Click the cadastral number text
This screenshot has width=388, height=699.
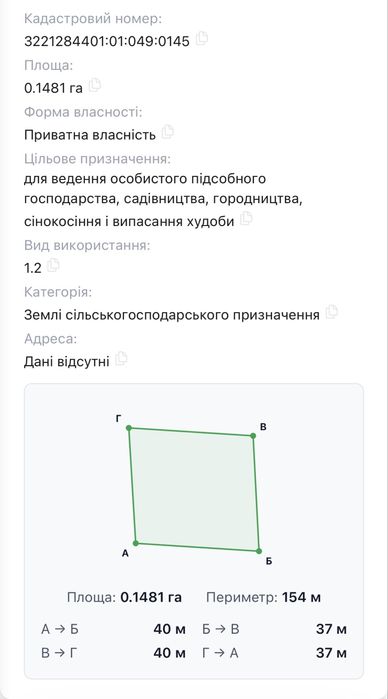tap(107, 41)
